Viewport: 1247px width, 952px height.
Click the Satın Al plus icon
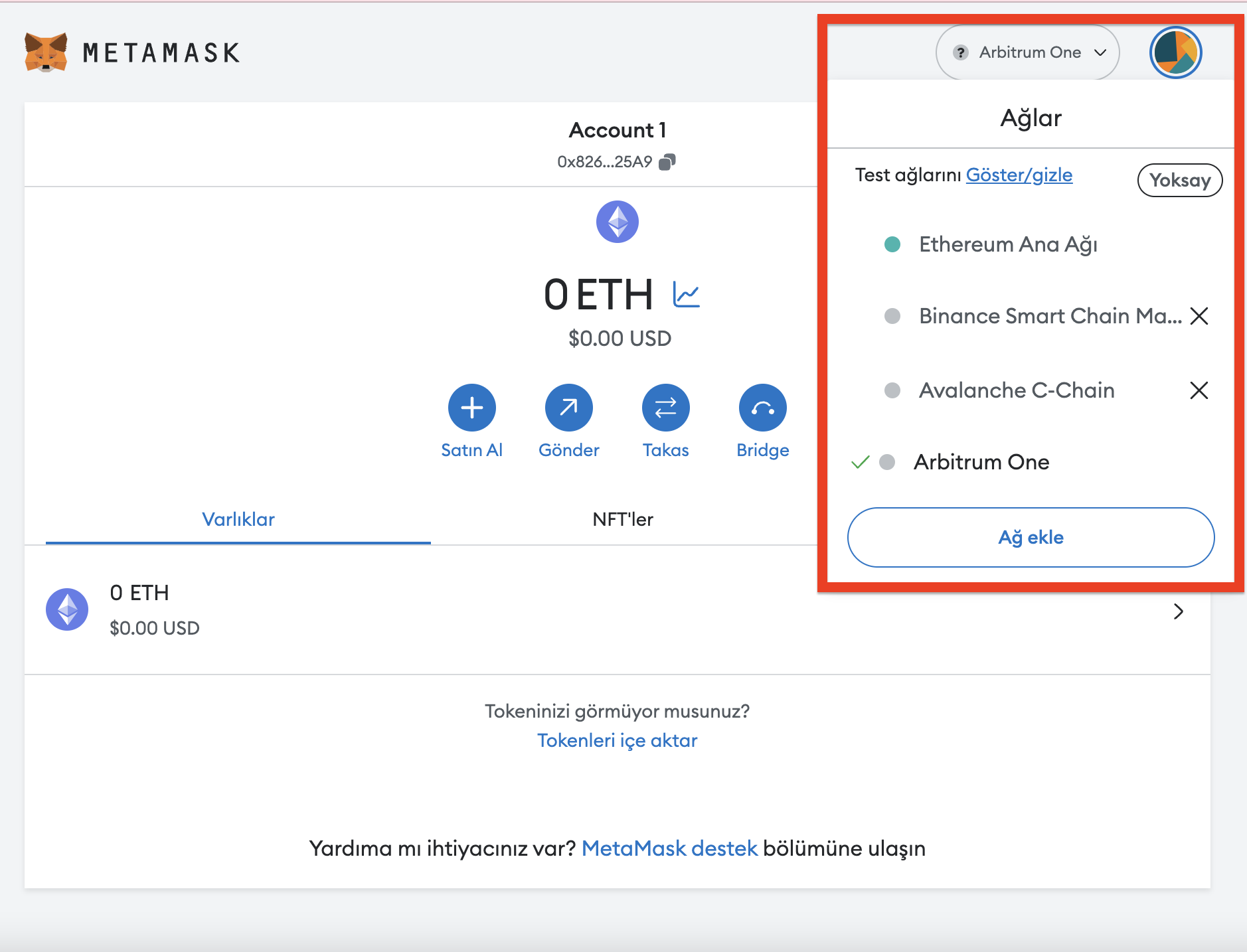tap(471, 408)
